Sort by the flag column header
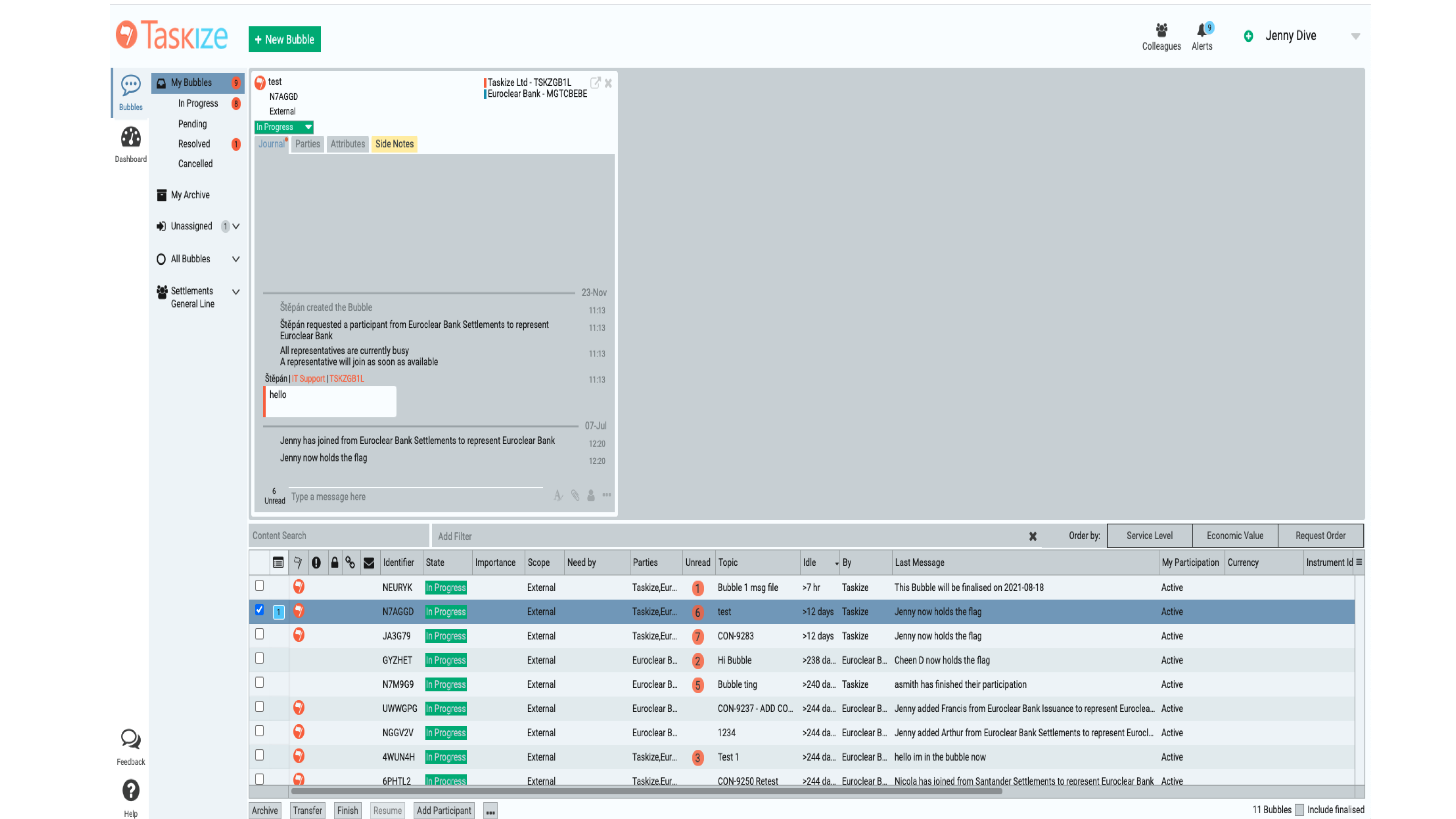The width and height of the screenshot is (1456, 819). 298,562
